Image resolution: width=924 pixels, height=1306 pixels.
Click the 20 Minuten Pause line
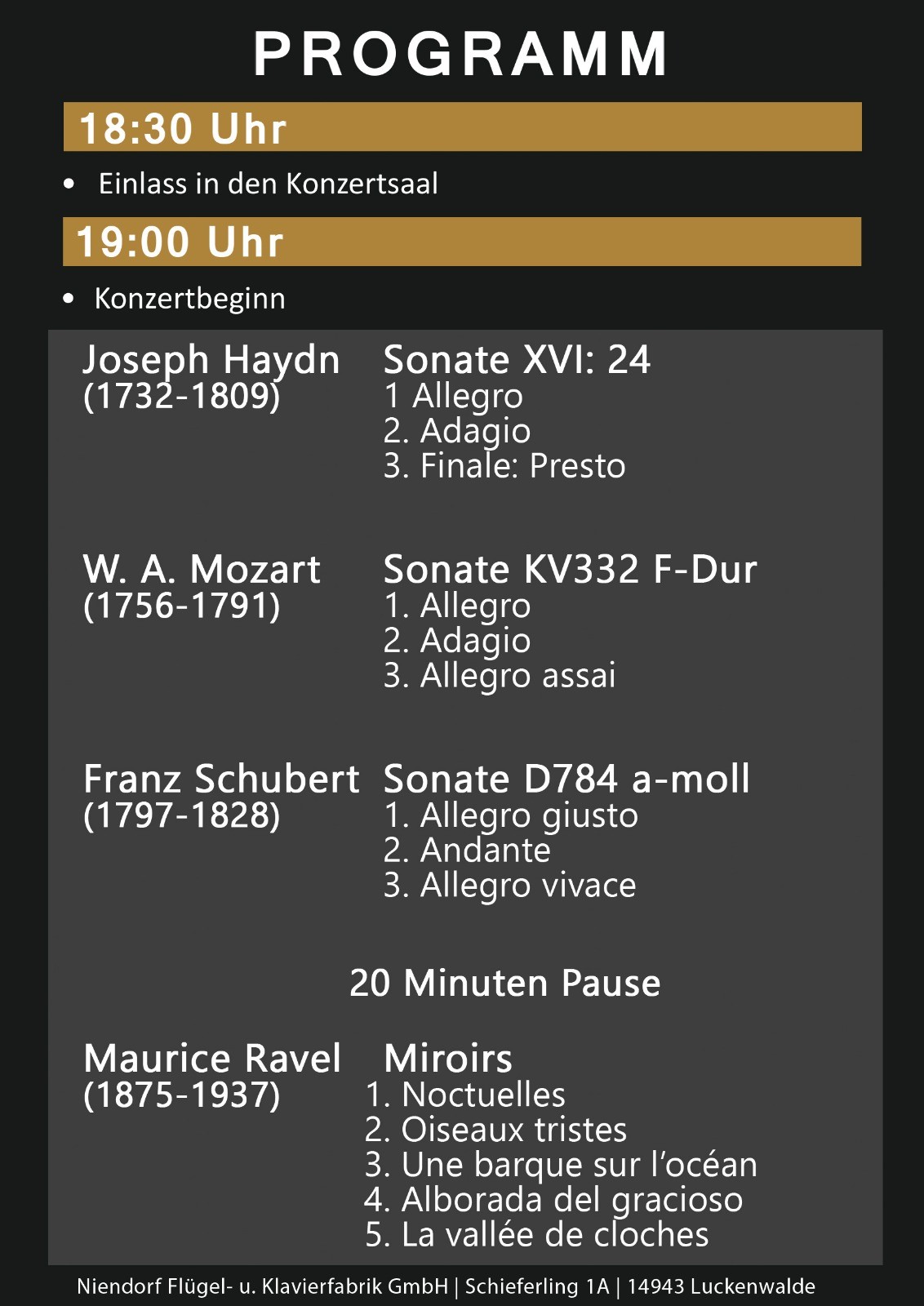point(504,983)
